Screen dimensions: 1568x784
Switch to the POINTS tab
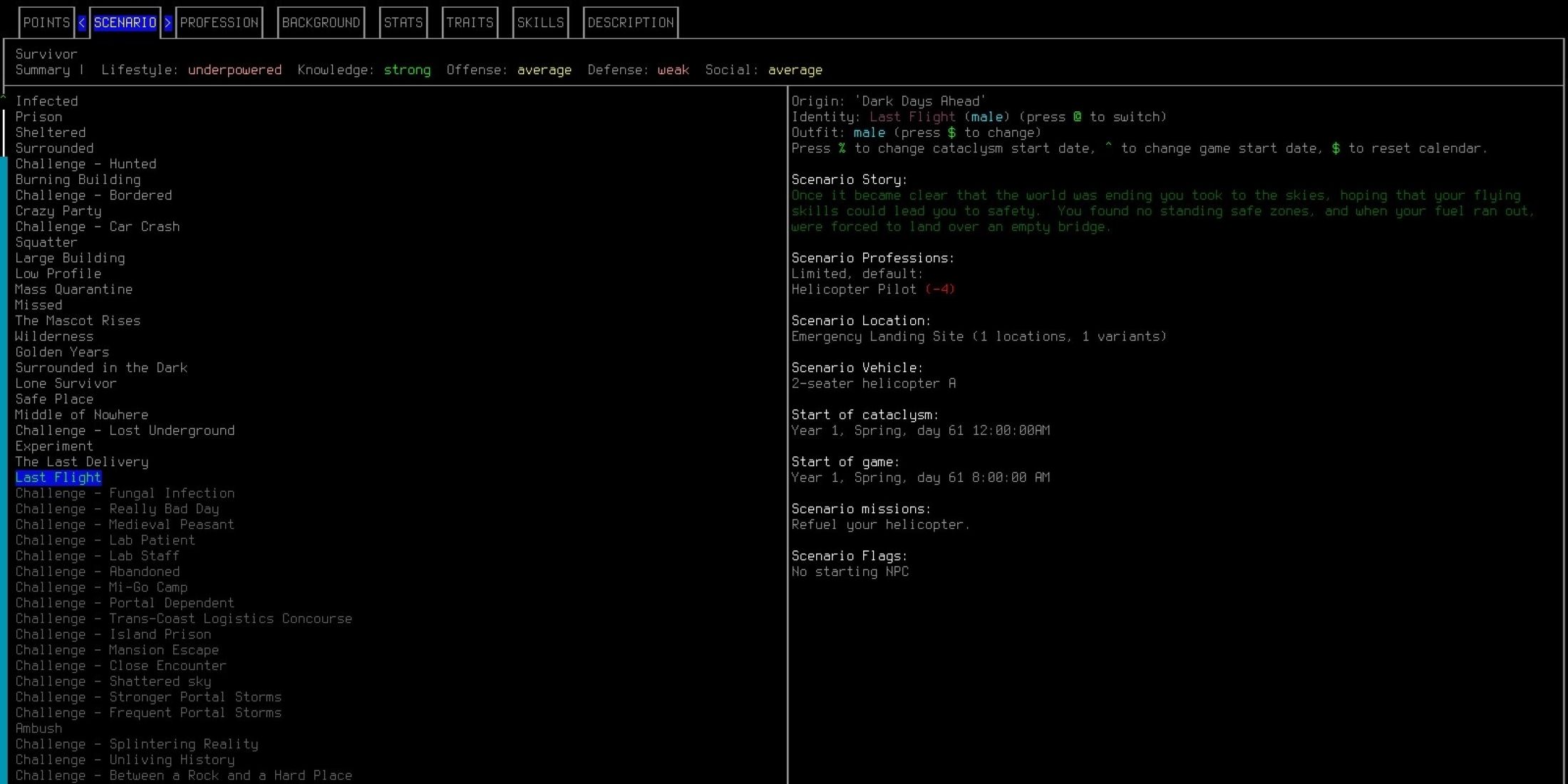(46, 23)
